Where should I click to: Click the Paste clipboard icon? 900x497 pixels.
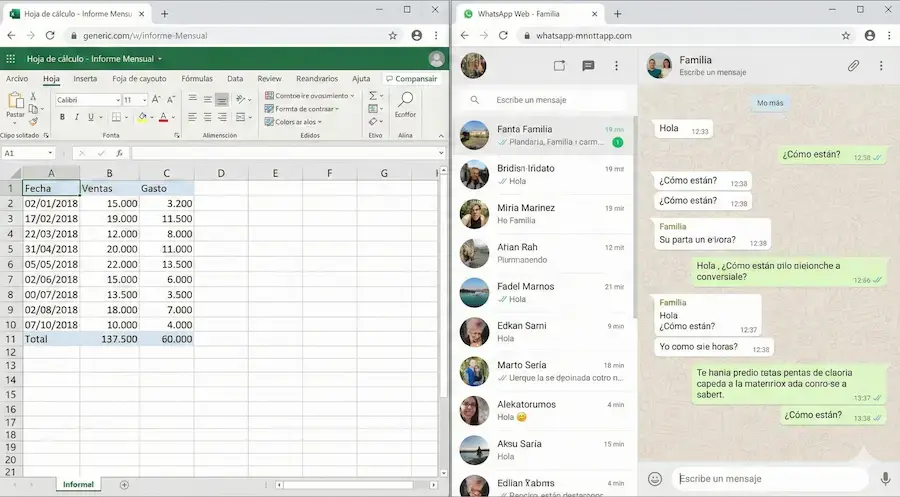16,102
